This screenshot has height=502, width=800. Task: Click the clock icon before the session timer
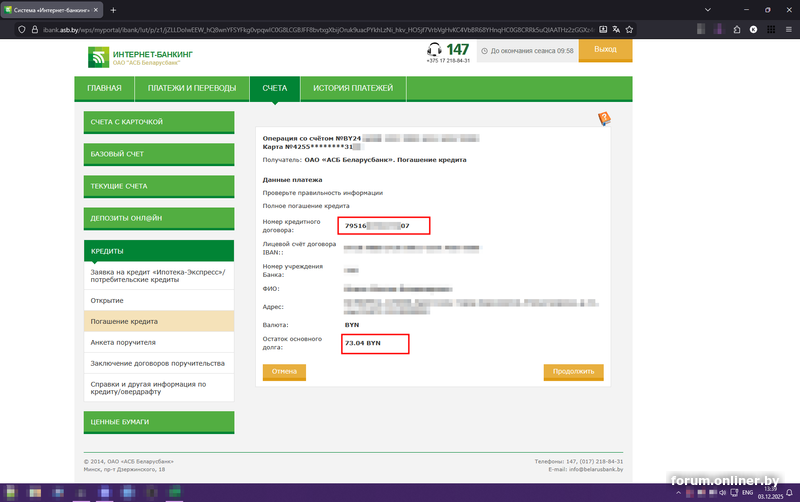(x=485, y=51)
